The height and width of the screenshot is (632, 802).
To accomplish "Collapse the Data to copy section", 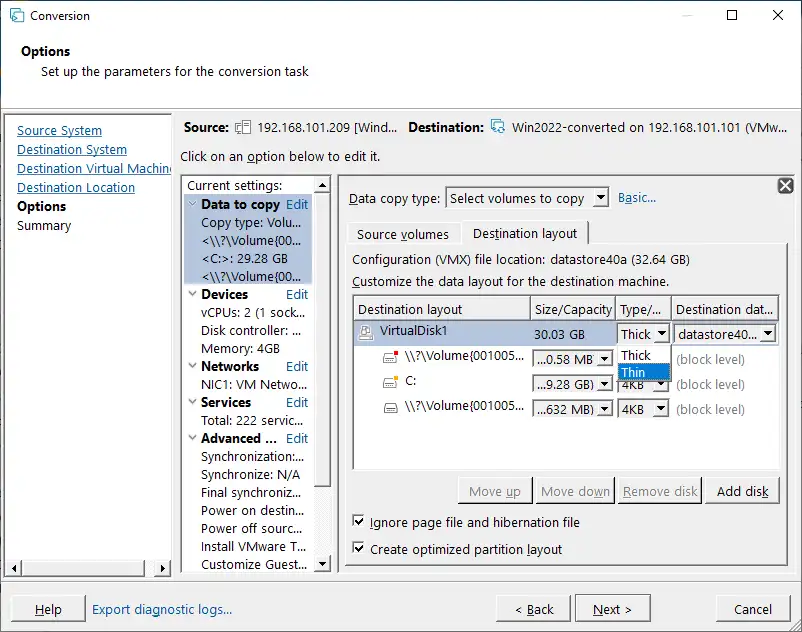I will 193,204.
